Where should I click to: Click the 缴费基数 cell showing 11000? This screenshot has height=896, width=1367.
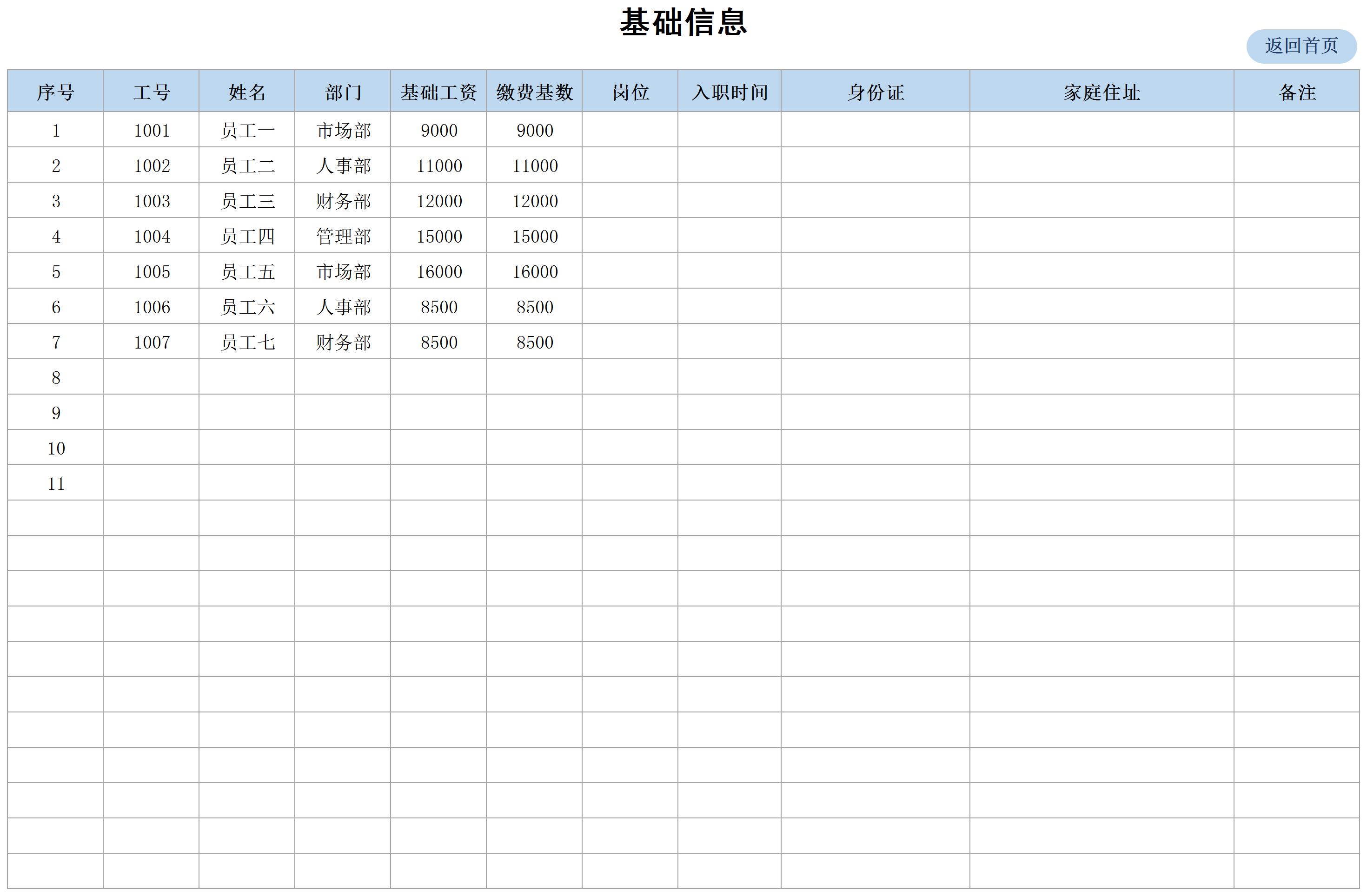(535, 166)
